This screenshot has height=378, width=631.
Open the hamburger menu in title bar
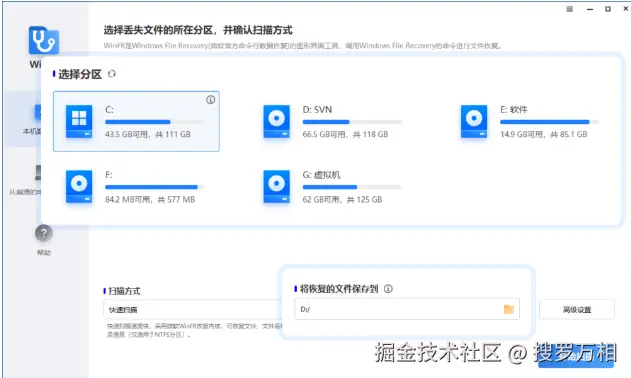tap(569, 9)
